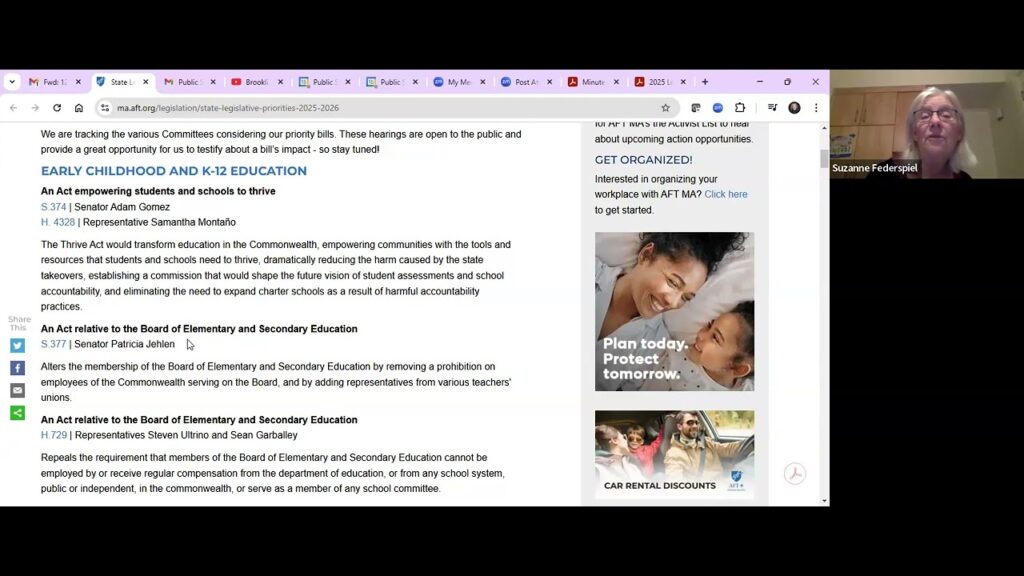The width and height of the screenshot is (1024, 576).
Task: Share page on Twitter
Action: click(x=17, y=346)
